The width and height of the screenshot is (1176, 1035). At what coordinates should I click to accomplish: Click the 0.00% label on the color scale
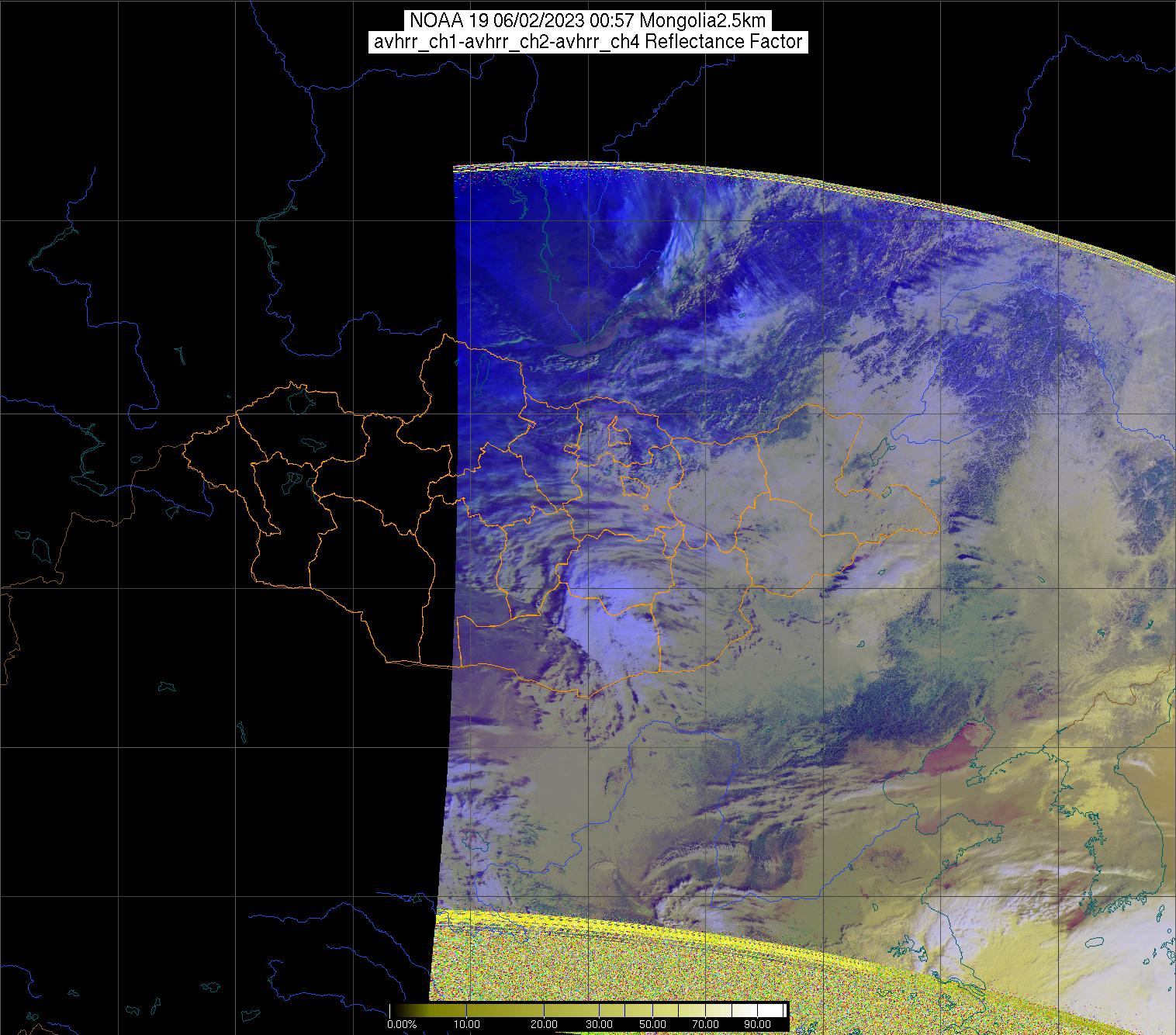tap(403, 1025)
